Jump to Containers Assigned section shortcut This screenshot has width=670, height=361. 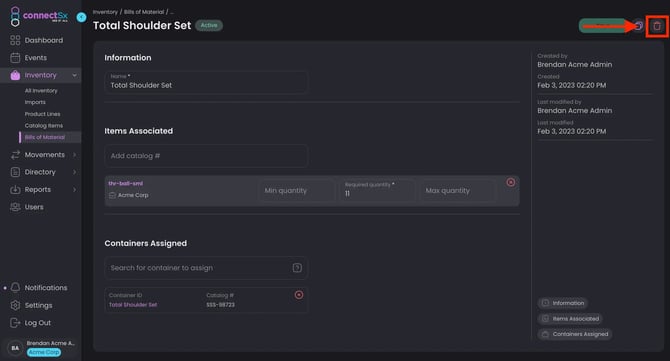(x=575, y=334)
